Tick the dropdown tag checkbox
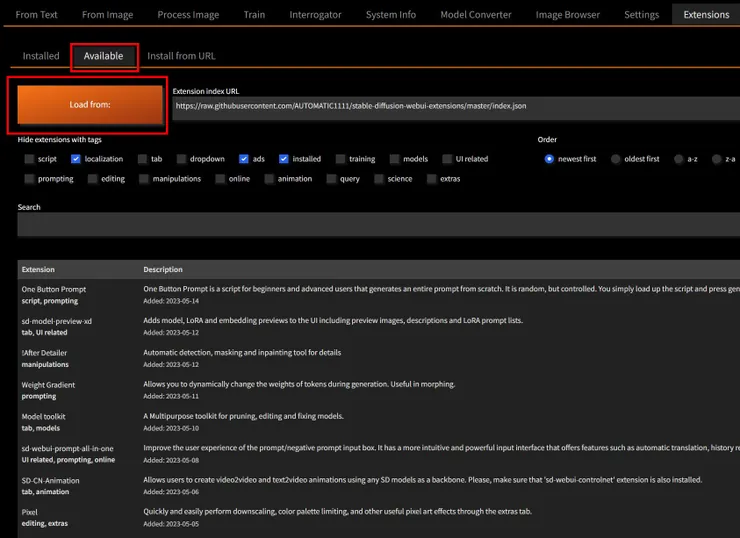 click(181, 159)
